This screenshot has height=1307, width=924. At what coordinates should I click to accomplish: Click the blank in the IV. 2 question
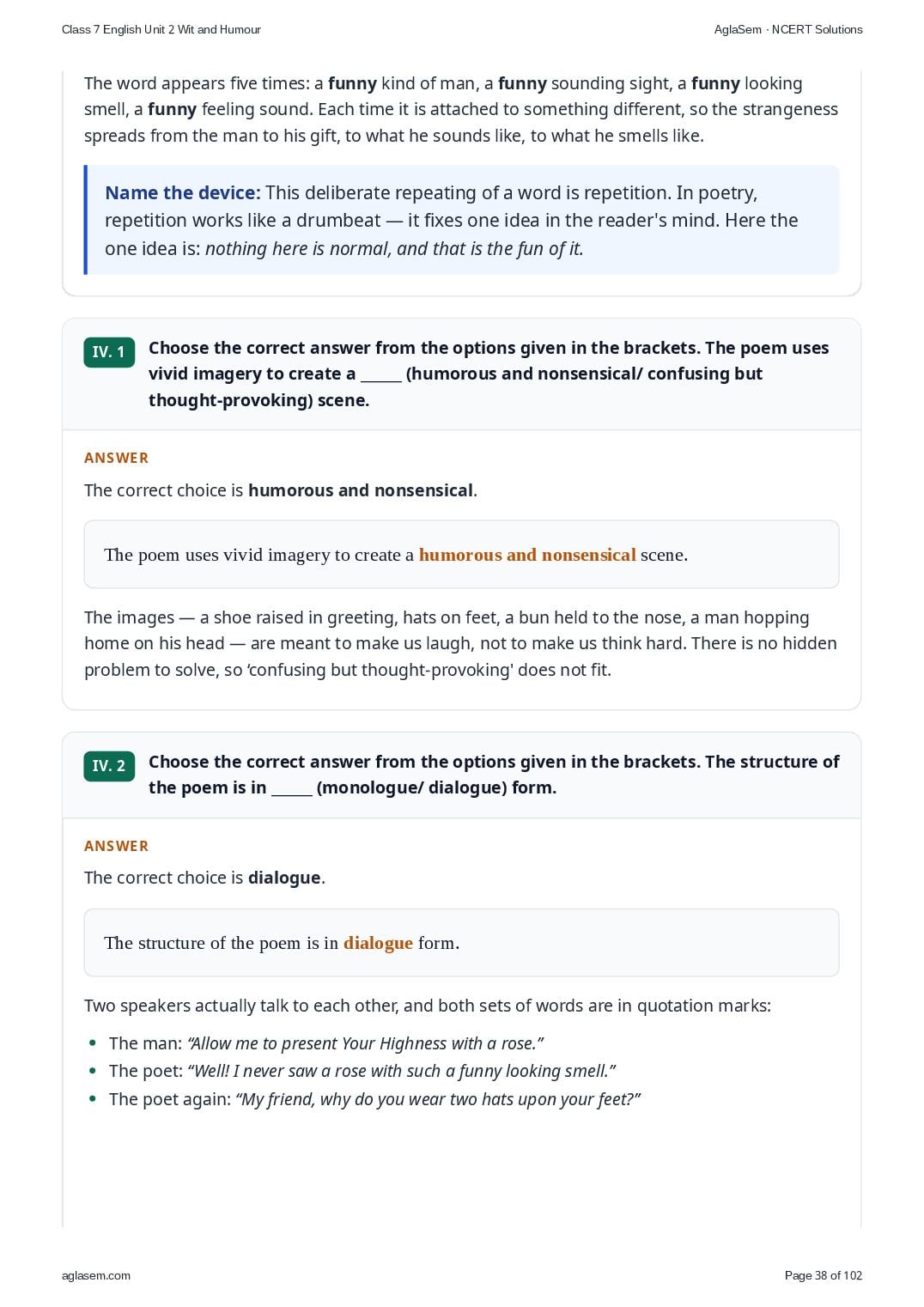[291, 789]
